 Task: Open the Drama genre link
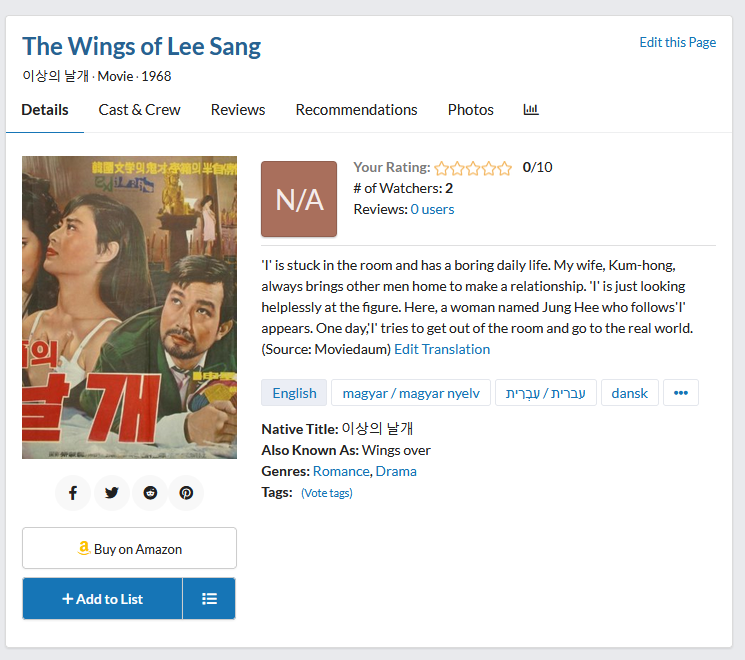(x=396, y=471)
